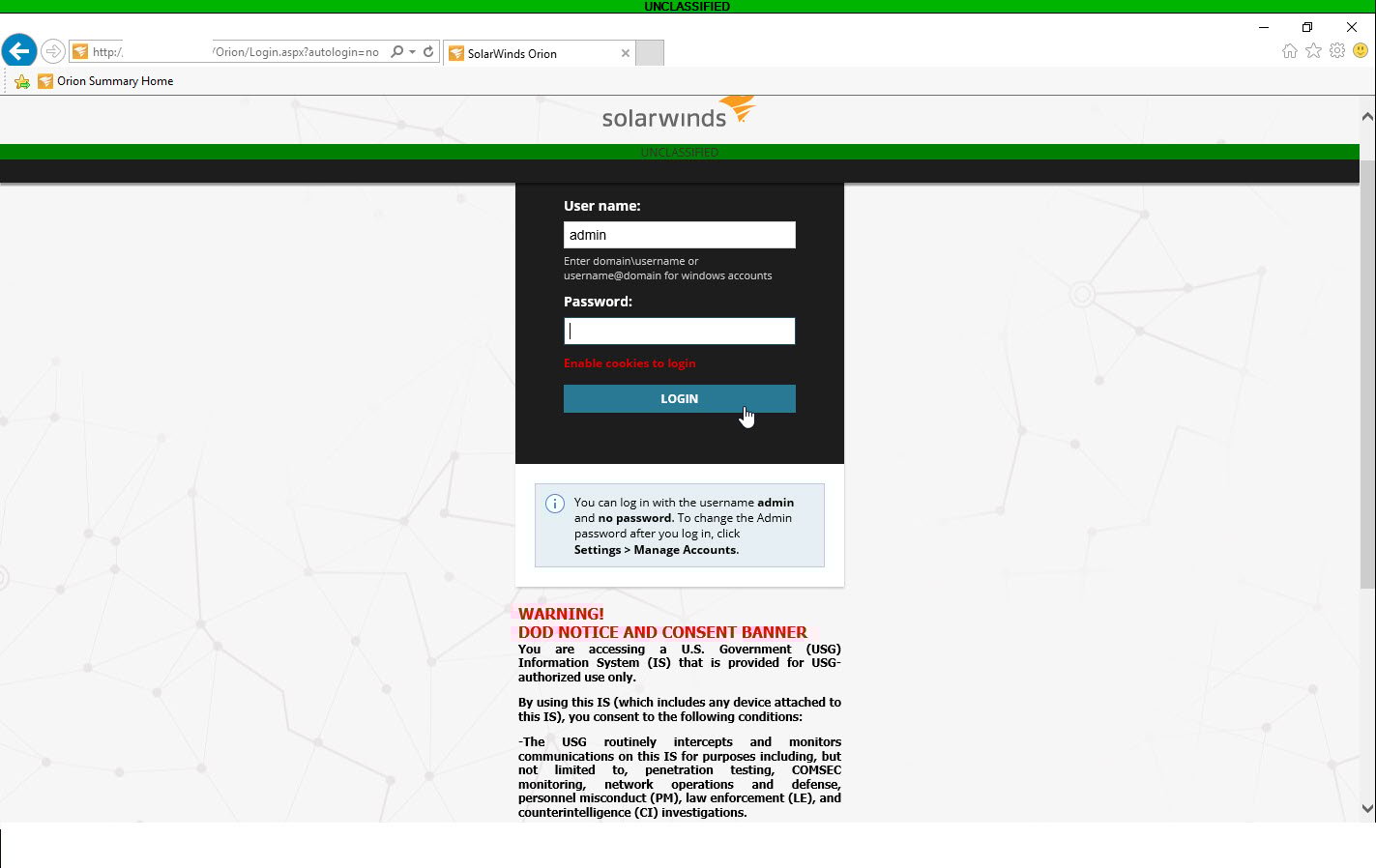Close the SolarWinds Orion tab

626,53
